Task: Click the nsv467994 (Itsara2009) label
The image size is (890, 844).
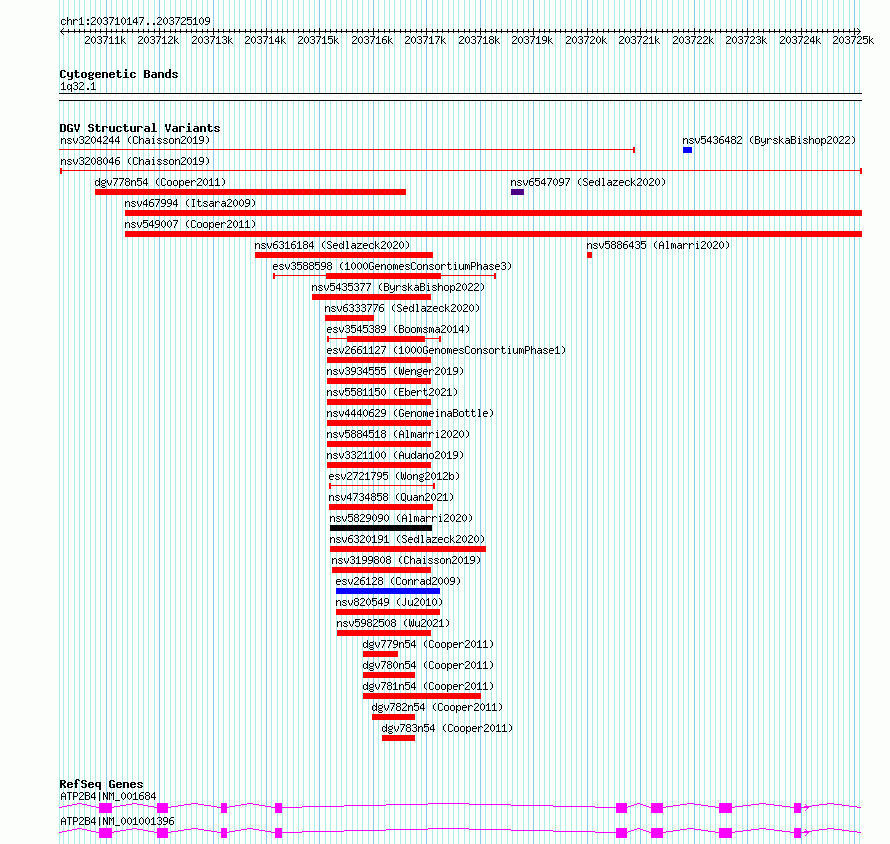Action: (x=190, y=203)
